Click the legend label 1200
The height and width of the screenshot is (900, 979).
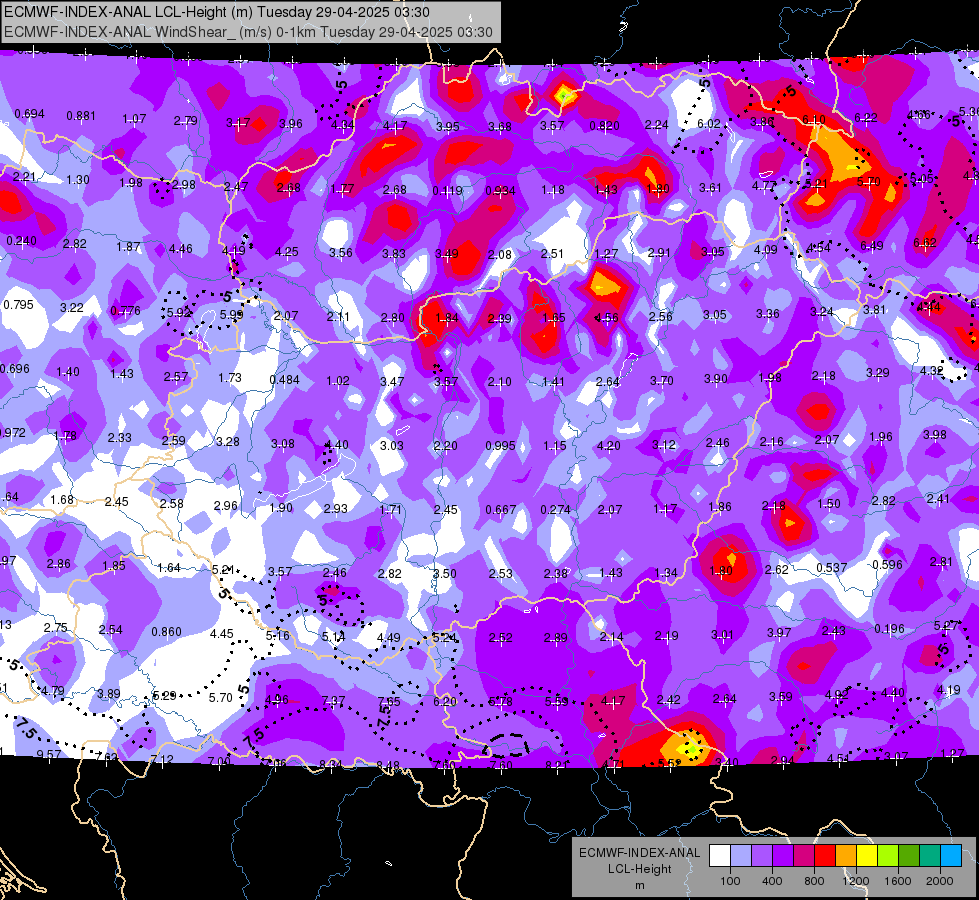tap(856, 881)
